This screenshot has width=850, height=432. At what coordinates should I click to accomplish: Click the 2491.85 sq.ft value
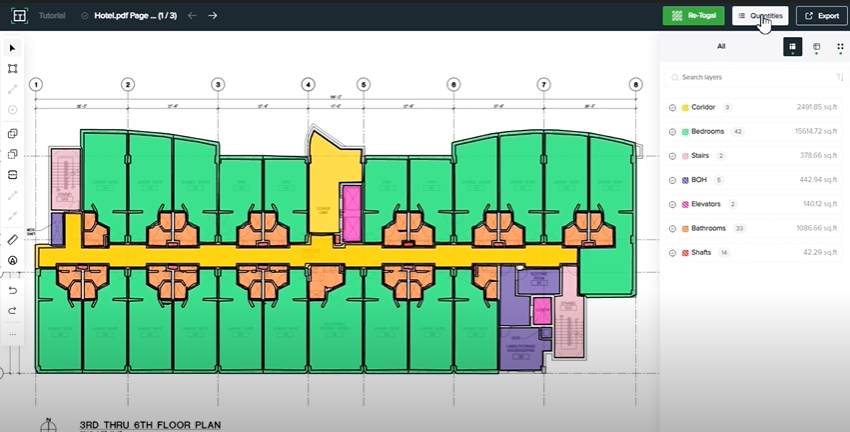(817, 107)
